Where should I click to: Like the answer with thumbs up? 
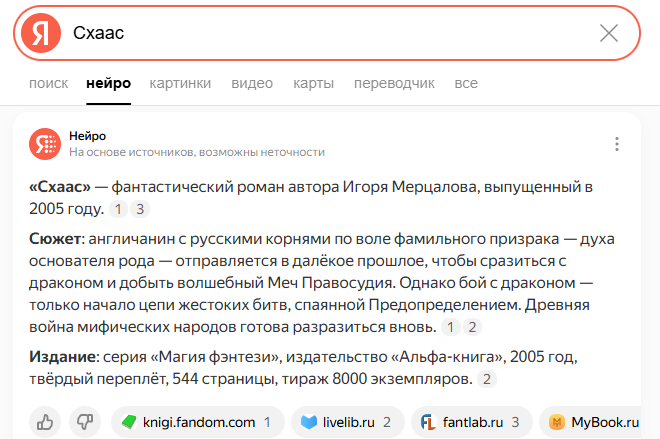tap(45, 422)
